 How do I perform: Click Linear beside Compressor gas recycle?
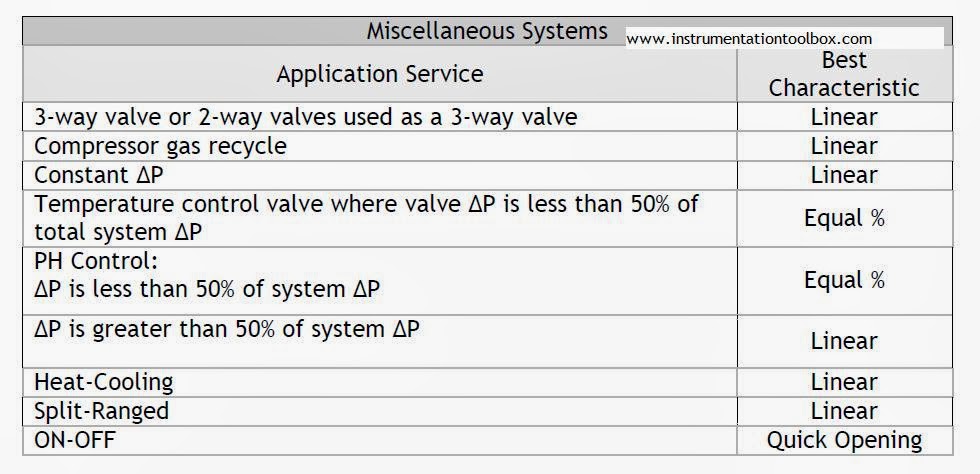click(x=844, y=146)
